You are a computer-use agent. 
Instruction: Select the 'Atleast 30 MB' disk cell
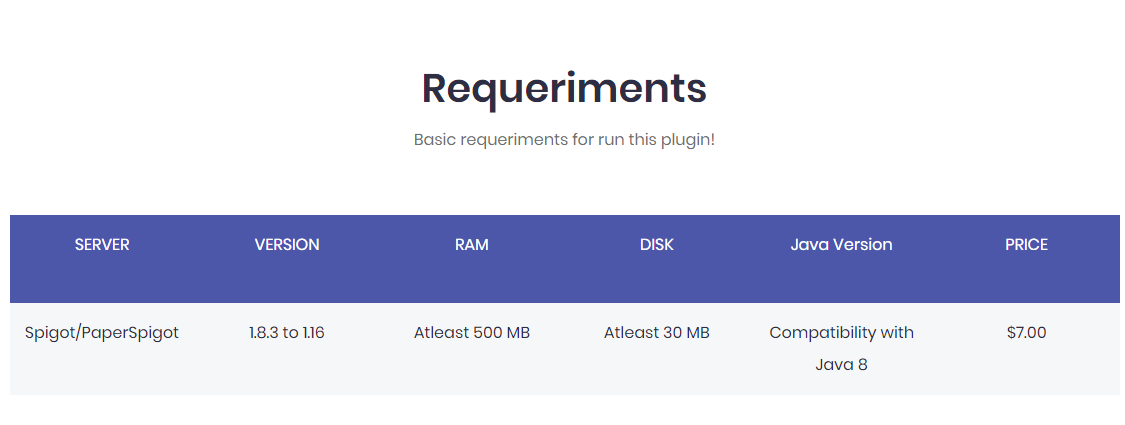point(657,332)
